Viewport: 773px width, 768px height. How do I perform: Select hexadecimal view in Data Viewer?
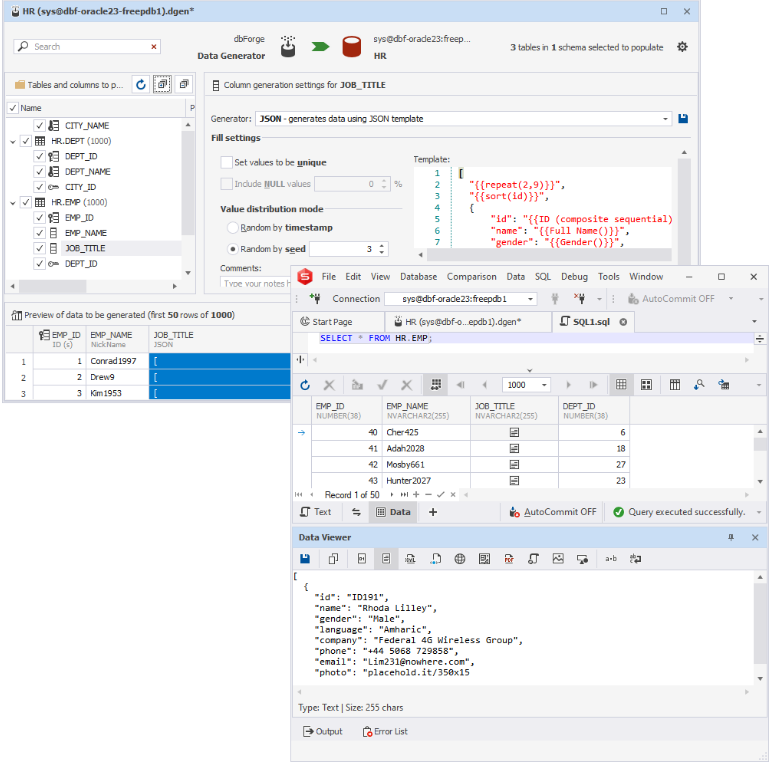[361, 559]
